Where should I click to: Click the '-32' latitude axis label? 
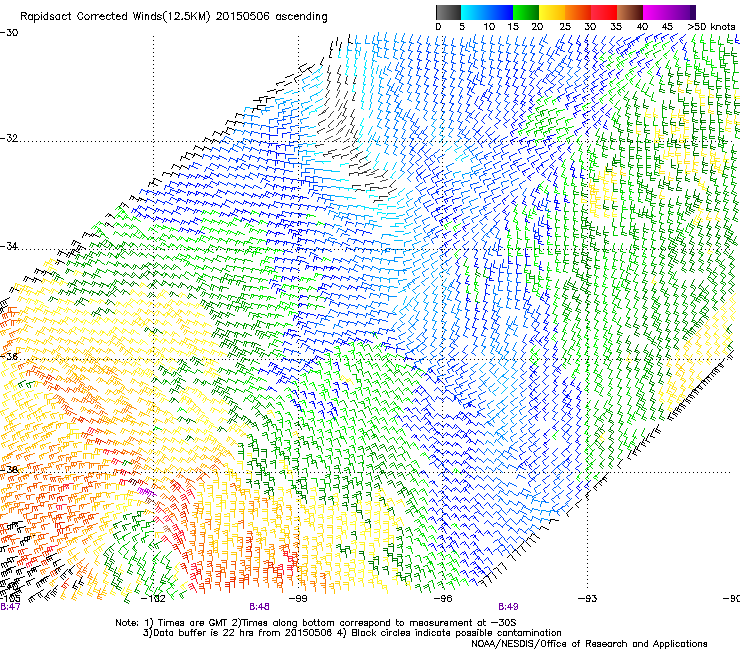(9, 138)
